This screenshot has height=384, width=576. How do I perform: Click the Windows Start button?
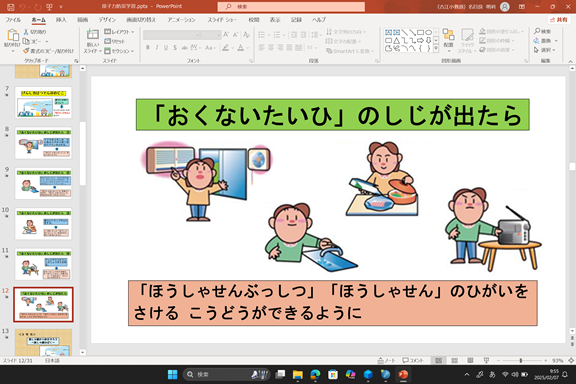(172, 374)
